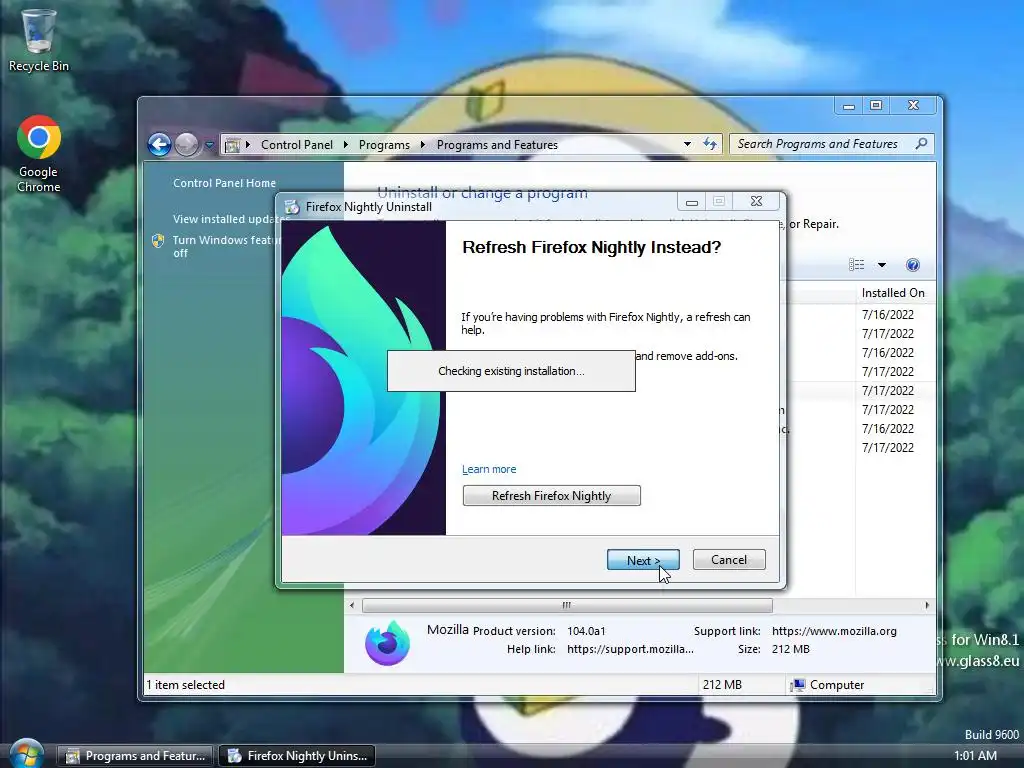Open Control Panel Home link

pyautogui.click(x=224, y=184)
